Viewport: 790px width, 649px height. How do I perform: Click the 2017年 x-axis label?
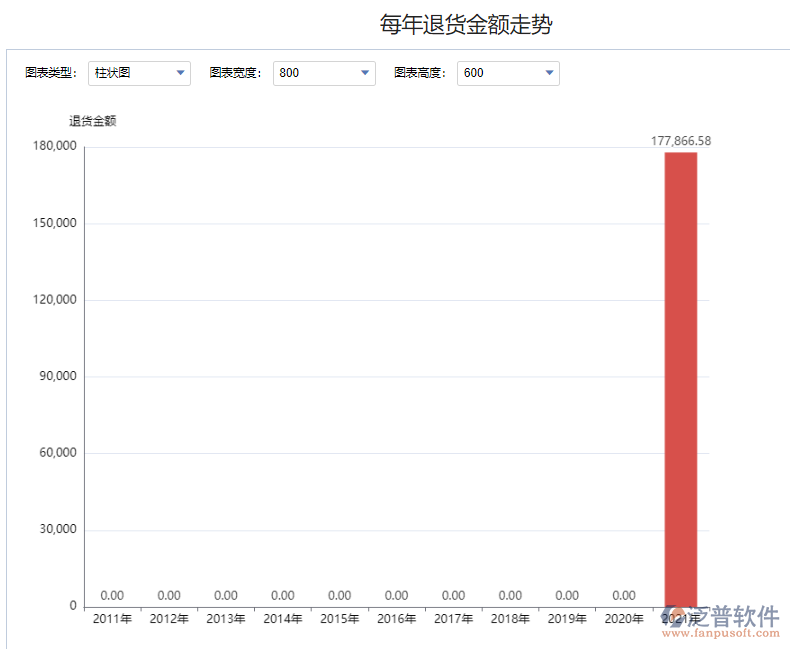453,618
